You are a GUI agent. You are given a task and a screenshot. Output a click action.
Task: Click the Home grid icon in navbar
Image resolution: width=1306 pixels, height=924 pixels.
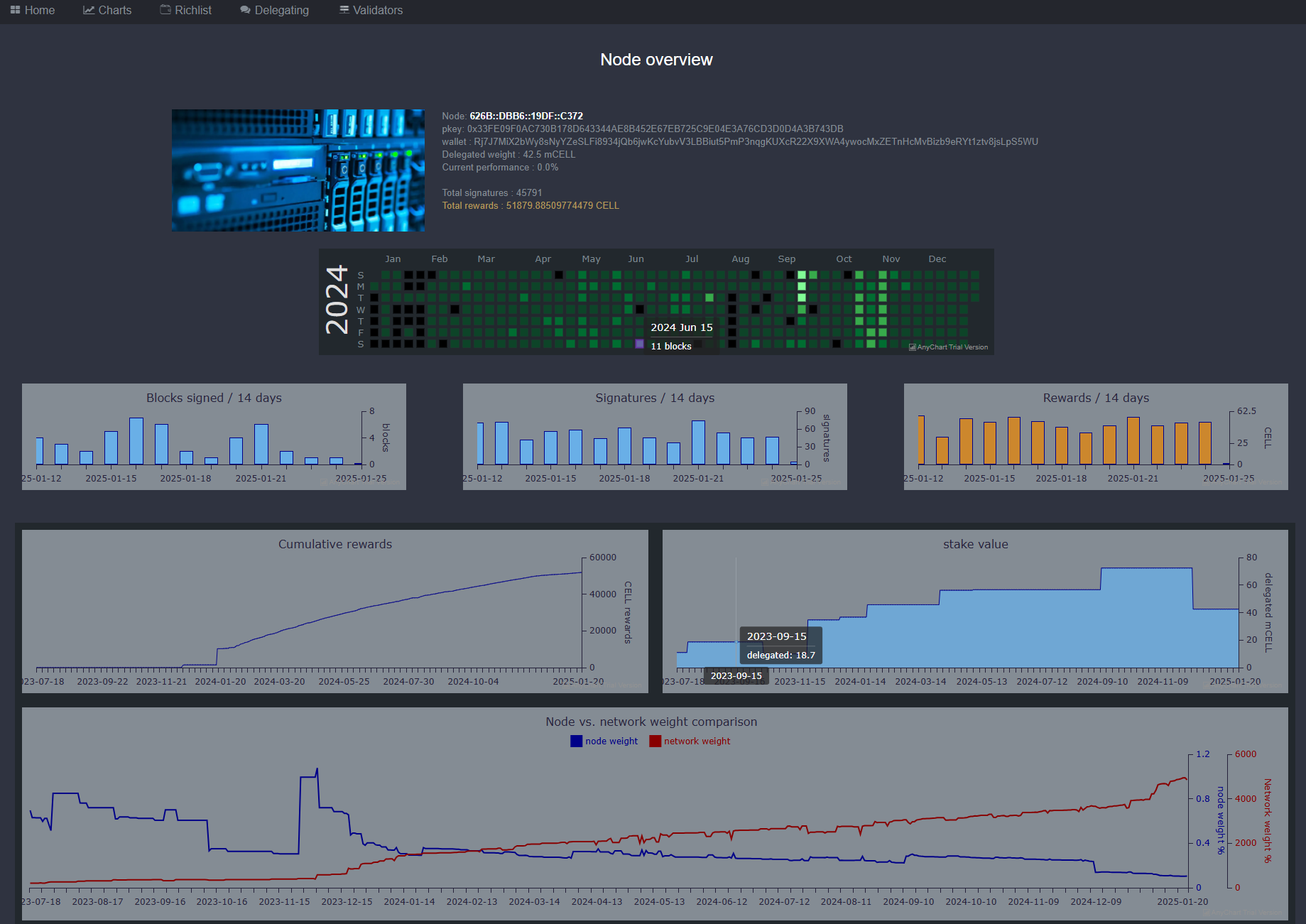tap(15, 10)
